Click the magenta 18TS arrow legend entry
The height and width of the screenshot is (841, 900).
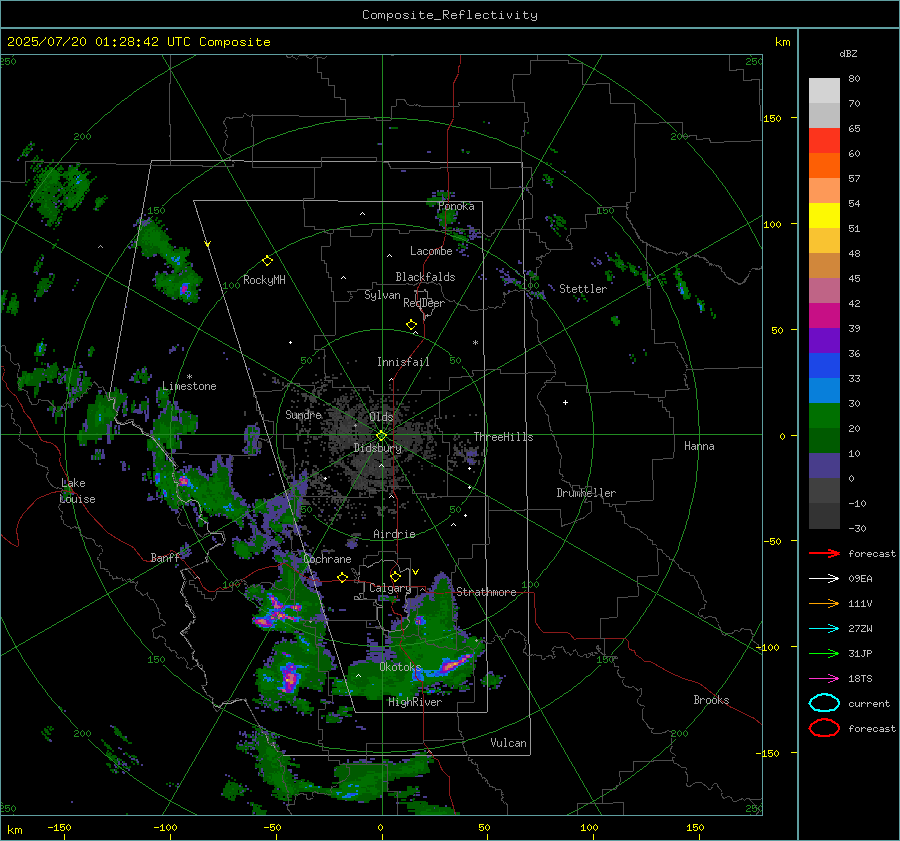click(824, 679)
